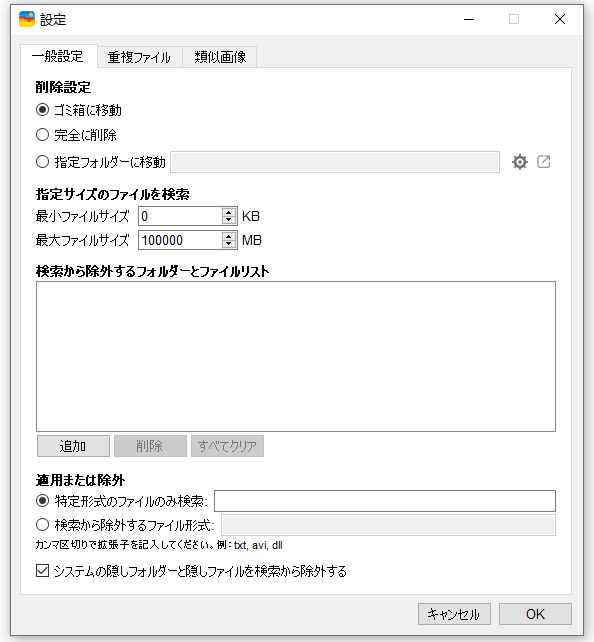The width and height of the screenshot is (594, 642).
Task: Click the 追加 button
Action: (x=73, y=446)
